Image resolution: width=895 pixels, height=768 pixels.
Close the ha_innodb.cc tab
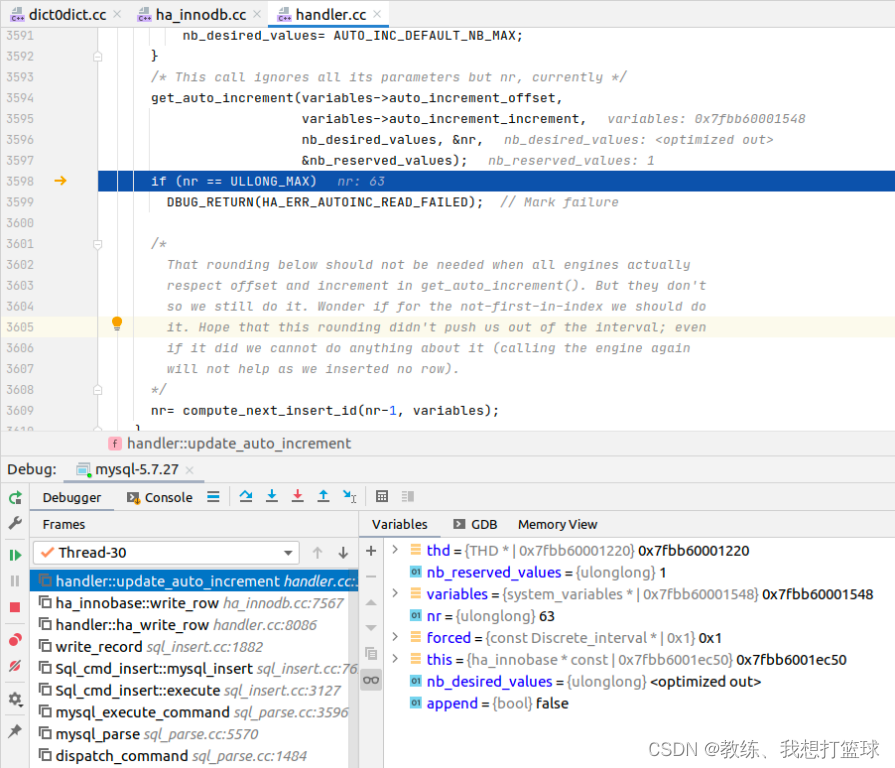257,14
